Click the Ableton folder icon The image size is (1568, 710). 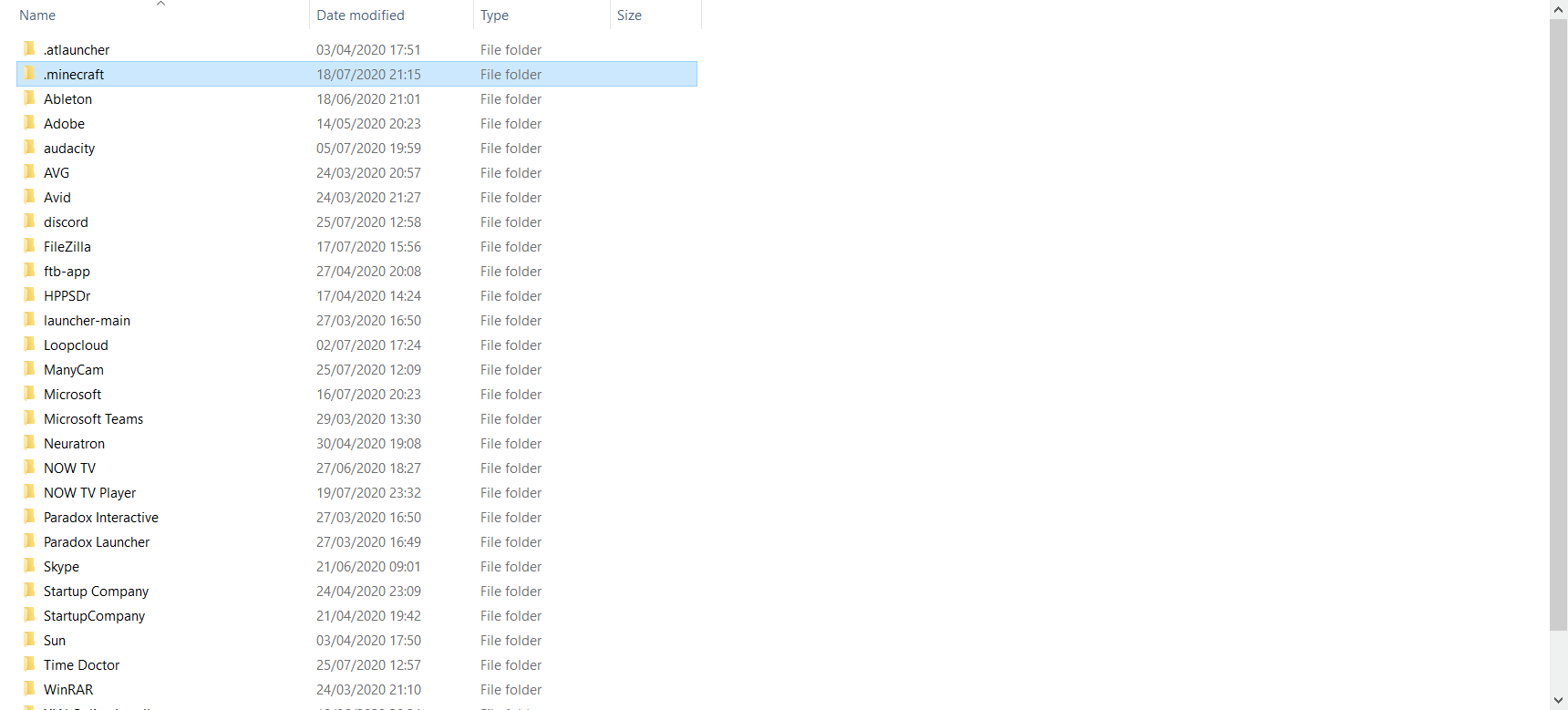click(x=29, y=98)
